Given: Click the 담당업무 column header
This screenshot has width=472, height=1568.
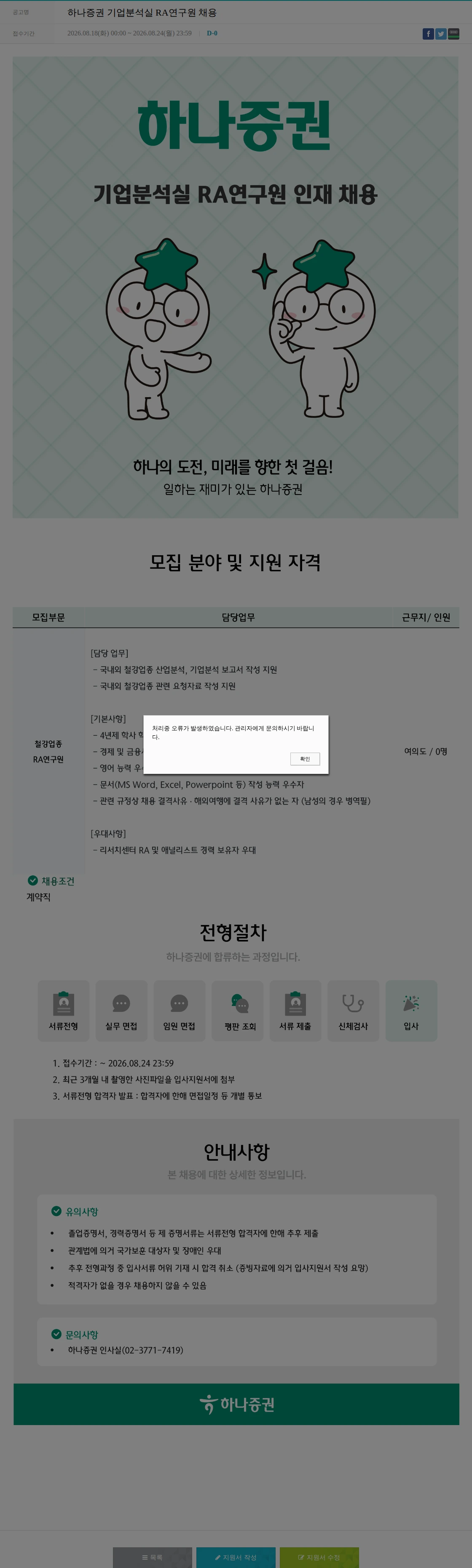Looking at the screenshot, I should pos(238,617).
